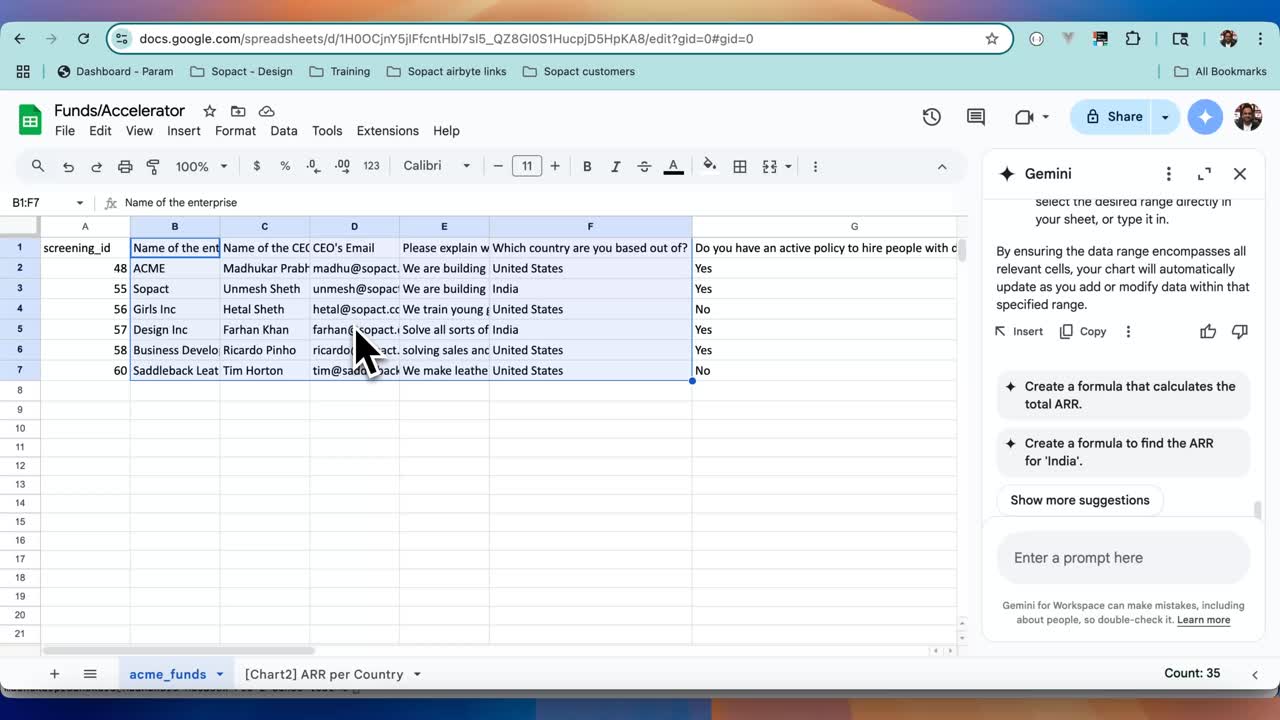
Task: Redo the last action
Action: [96, 166]
